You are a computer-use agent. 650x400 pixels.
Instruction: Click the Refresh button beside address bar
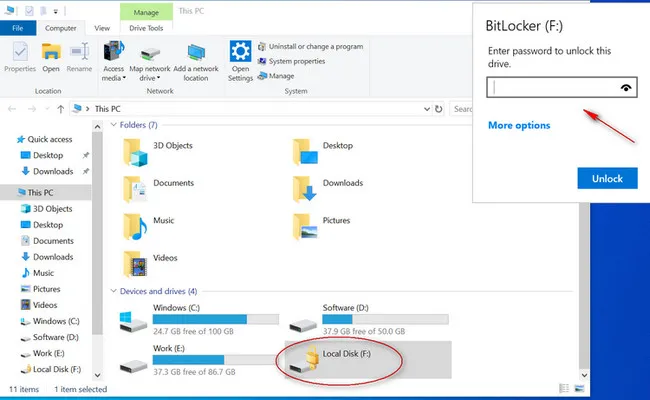pyautogui.click(x=438, y=109)
